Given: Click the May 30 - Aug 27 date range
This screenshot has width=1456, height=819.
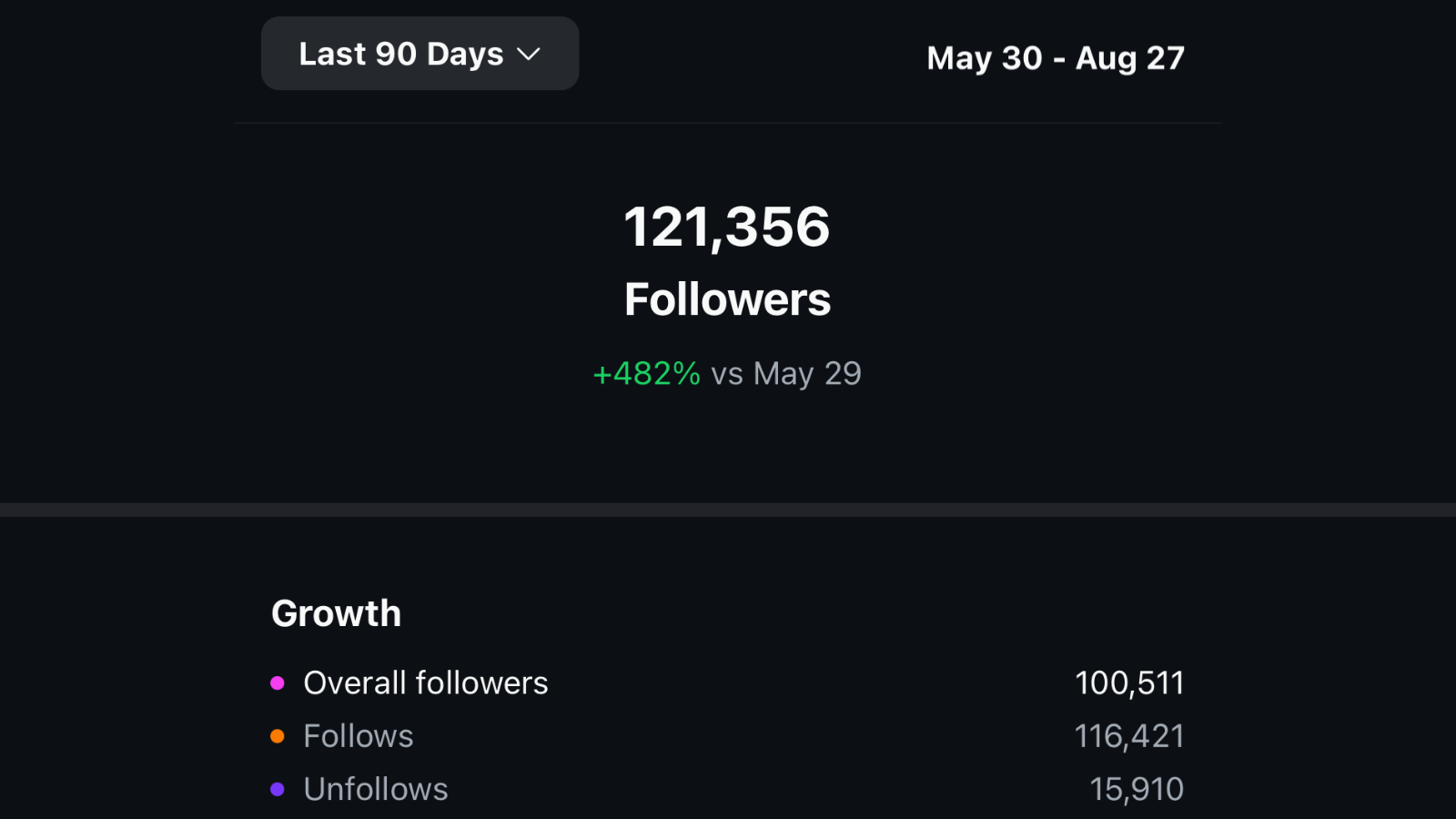Looking at the screenshot, I should click(x=1056, y=57).
